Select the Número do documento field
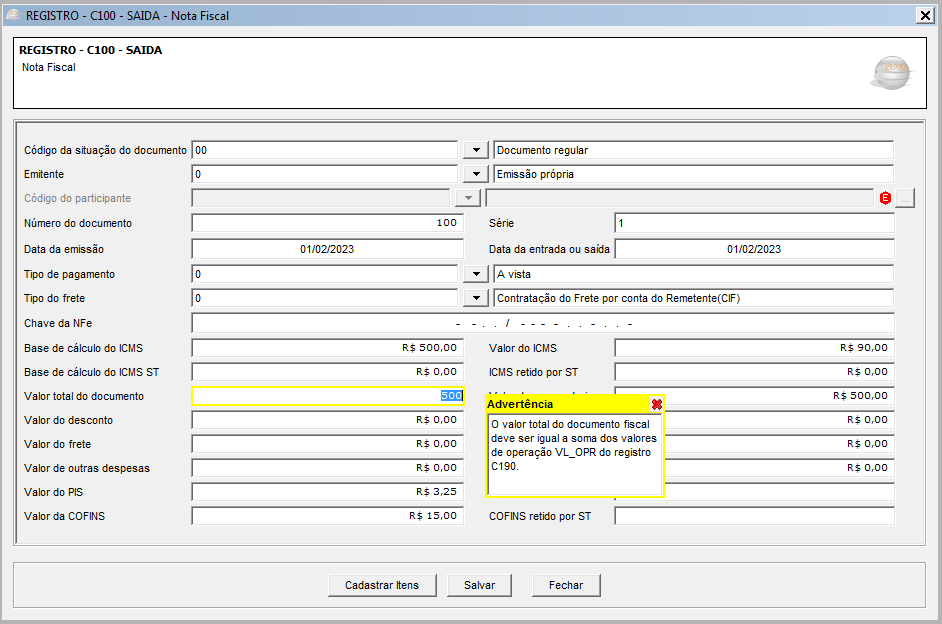This screenshot has height=624, width=942. pyautogui.click(x=327, y=223)
